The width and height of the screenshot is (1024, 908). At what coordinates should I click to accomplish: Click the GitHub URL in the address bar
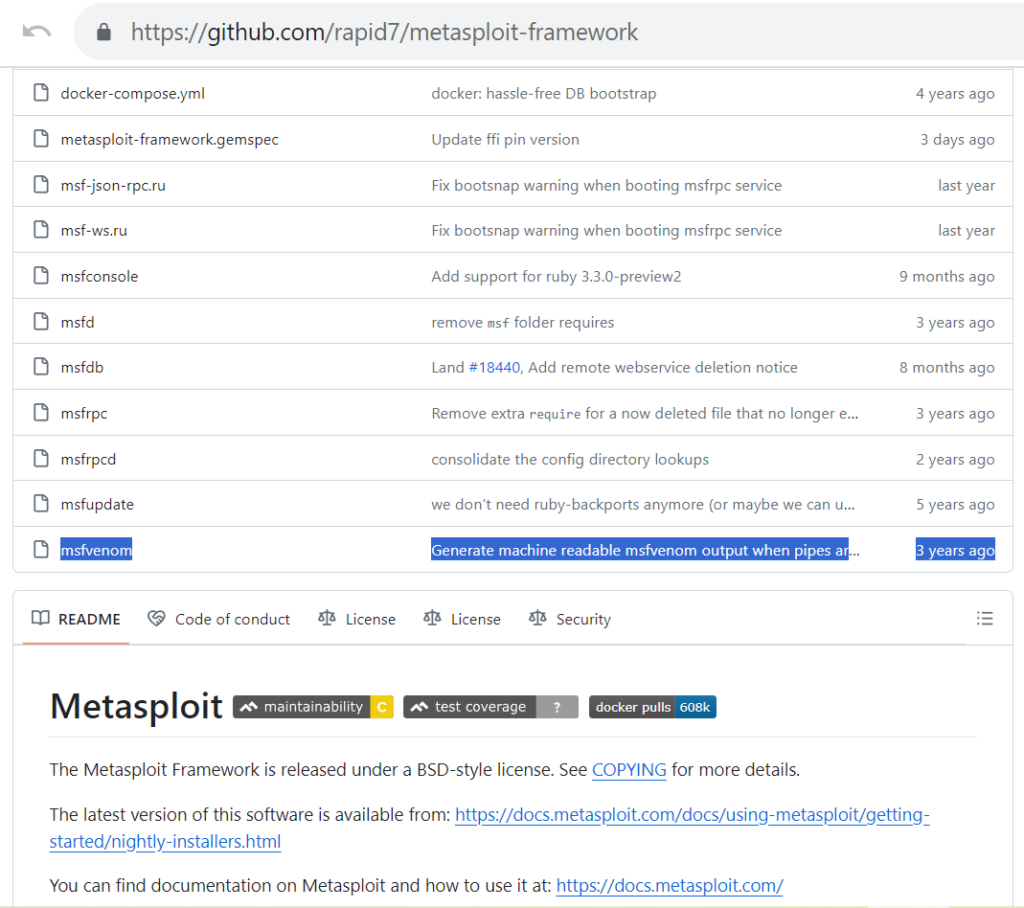click(x=384, y=32)
